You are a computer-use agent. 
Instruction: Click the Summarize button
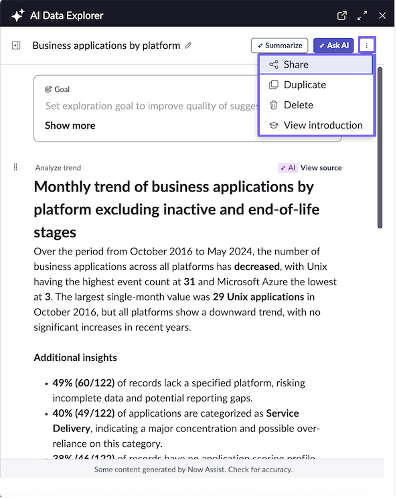[x=279, y=45]
